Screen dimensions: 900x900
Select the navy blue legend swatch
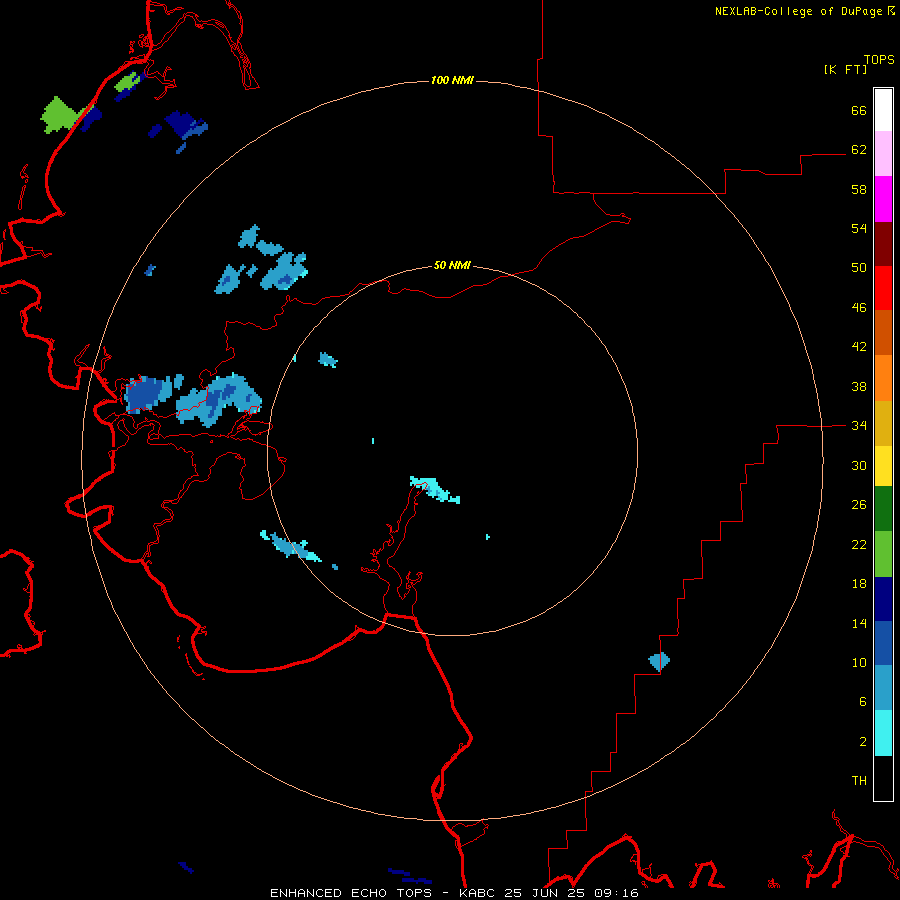coord(883,599)
